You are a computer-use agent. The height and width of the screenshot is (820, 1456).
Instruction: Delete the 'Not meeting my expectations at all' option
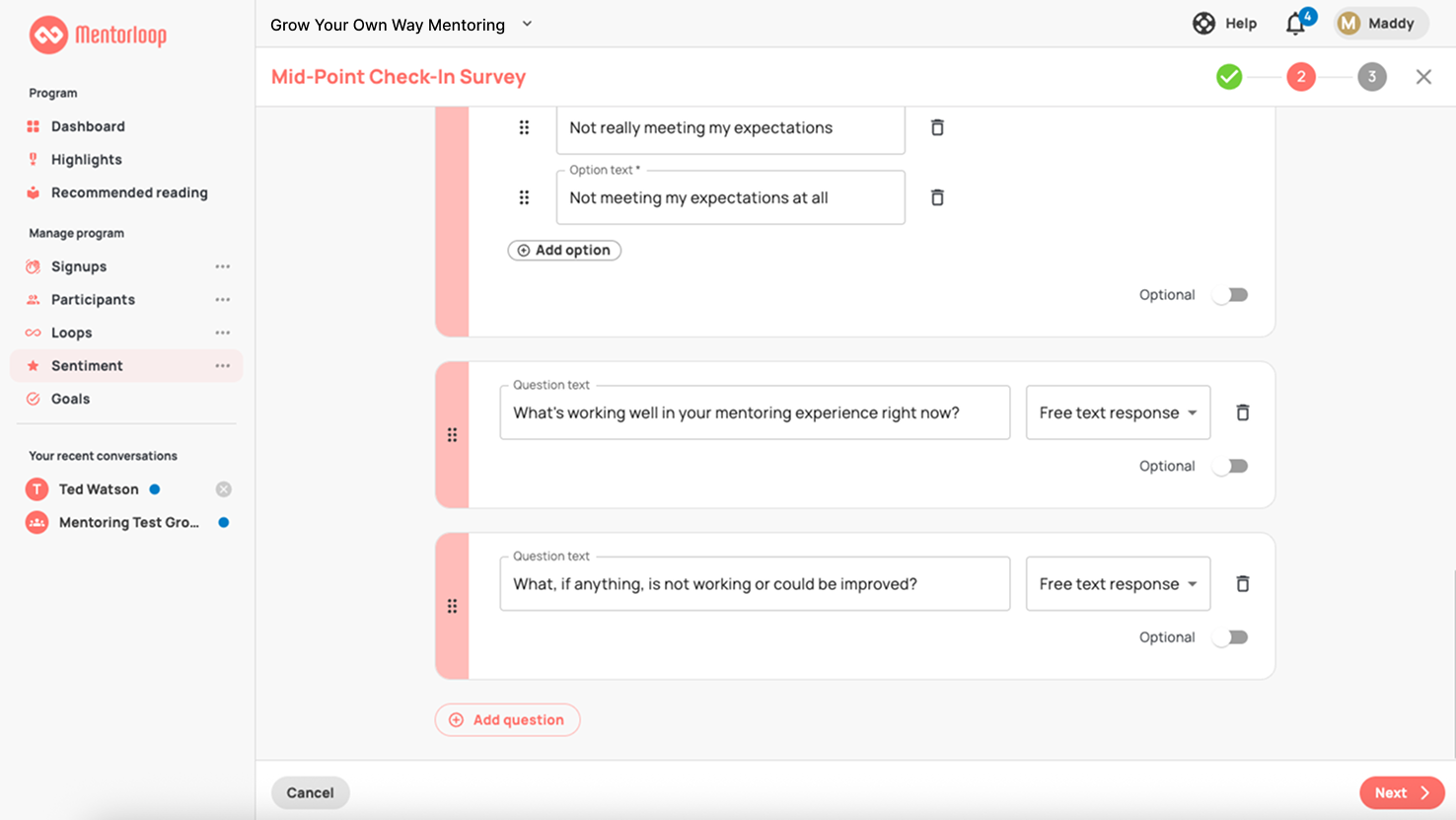[937, 197]
